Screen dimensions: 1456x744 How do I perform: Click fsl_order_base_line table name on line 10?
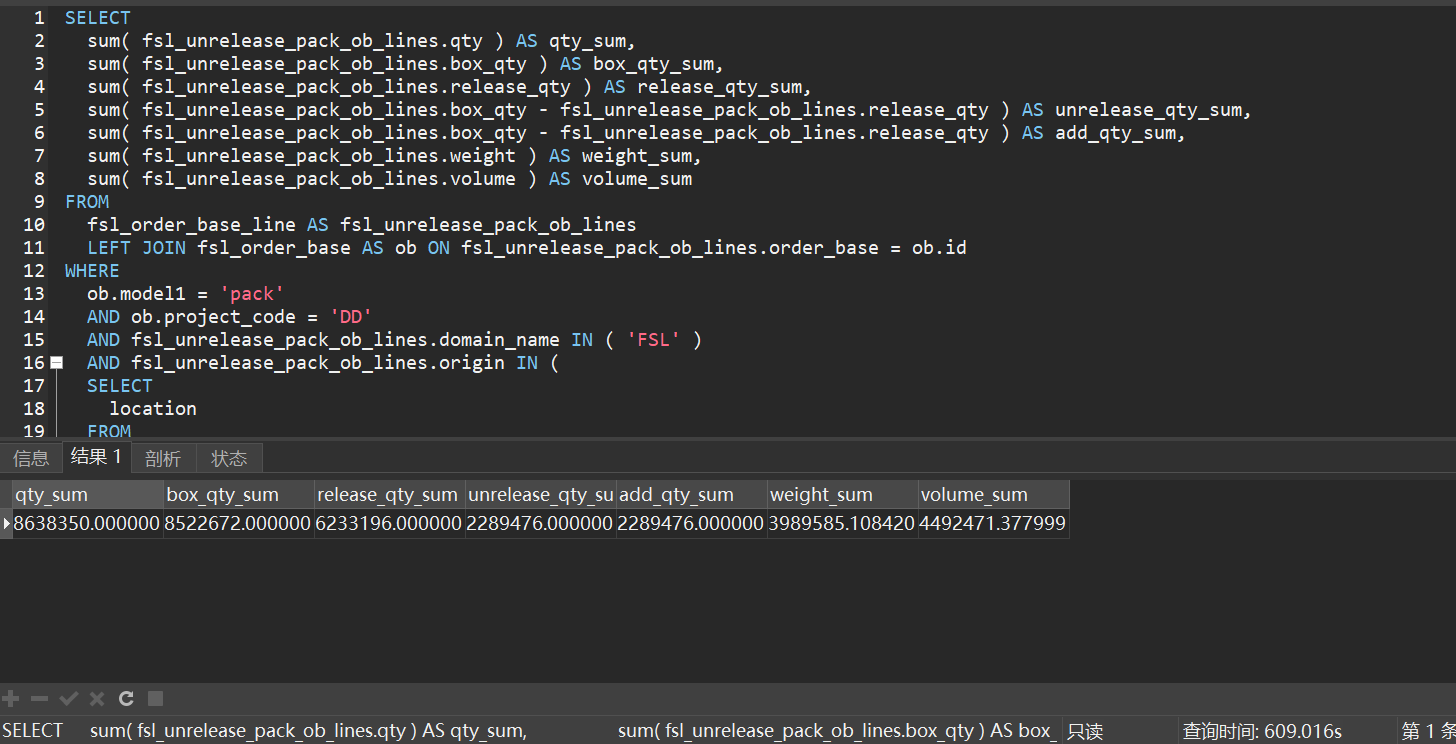click(x=191, y=225)
